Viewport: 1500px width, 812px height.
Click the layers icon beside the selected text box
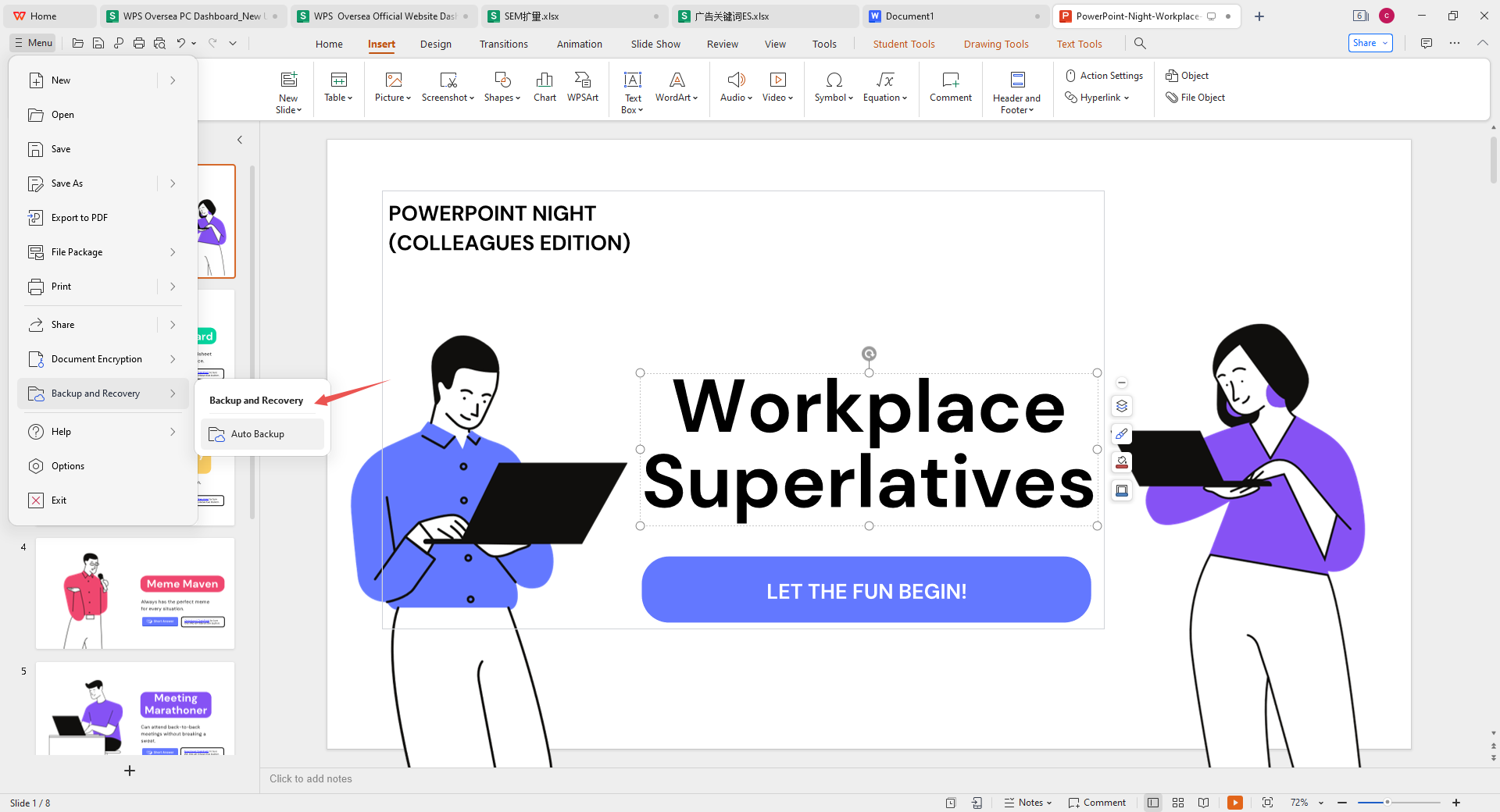(x=1122, y=406)
